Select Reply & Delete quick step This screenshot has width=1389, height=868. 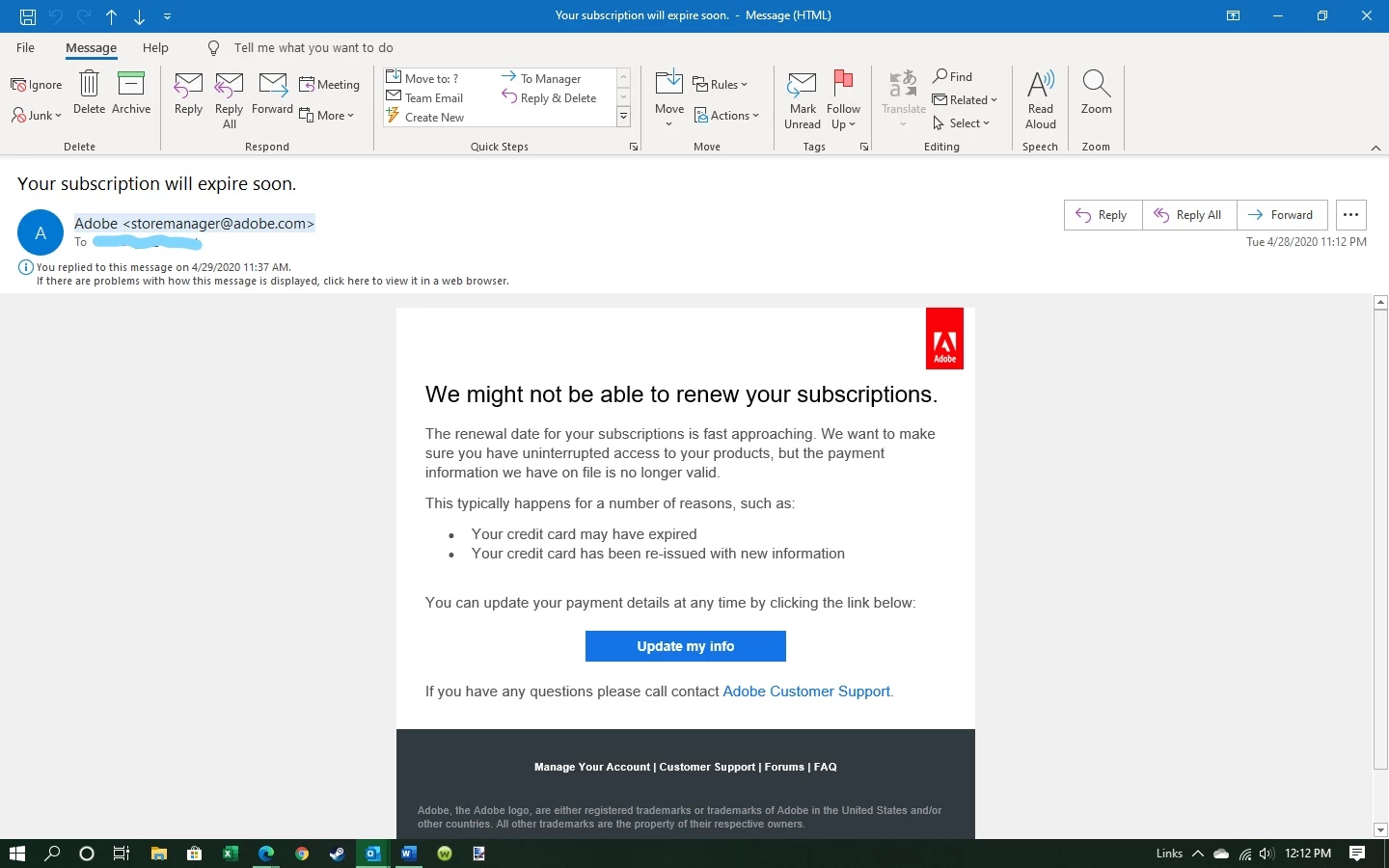(549, 97)
